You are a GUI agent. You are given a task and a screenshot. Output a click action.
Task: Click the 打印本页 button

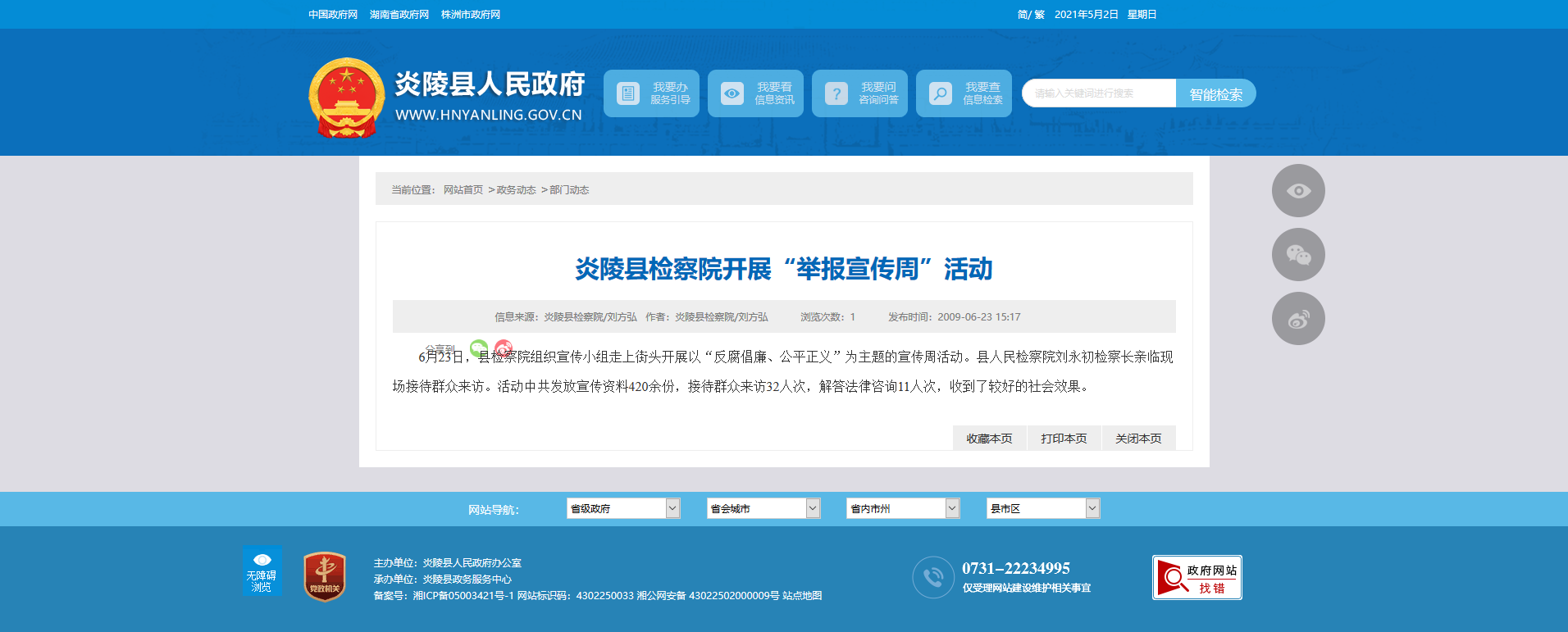(1064, 439)
